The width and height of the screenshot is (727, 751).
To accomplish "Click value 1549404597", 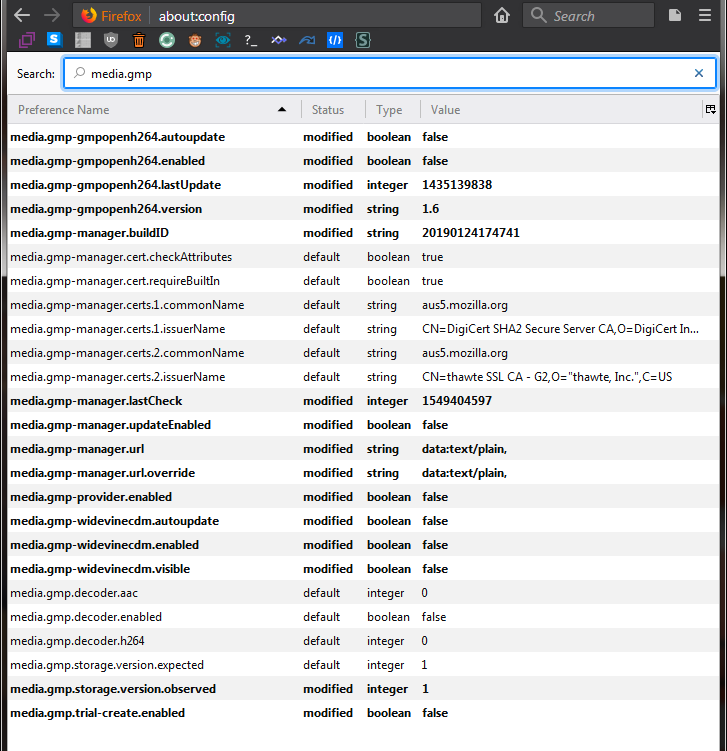I will tap(456, 401).
